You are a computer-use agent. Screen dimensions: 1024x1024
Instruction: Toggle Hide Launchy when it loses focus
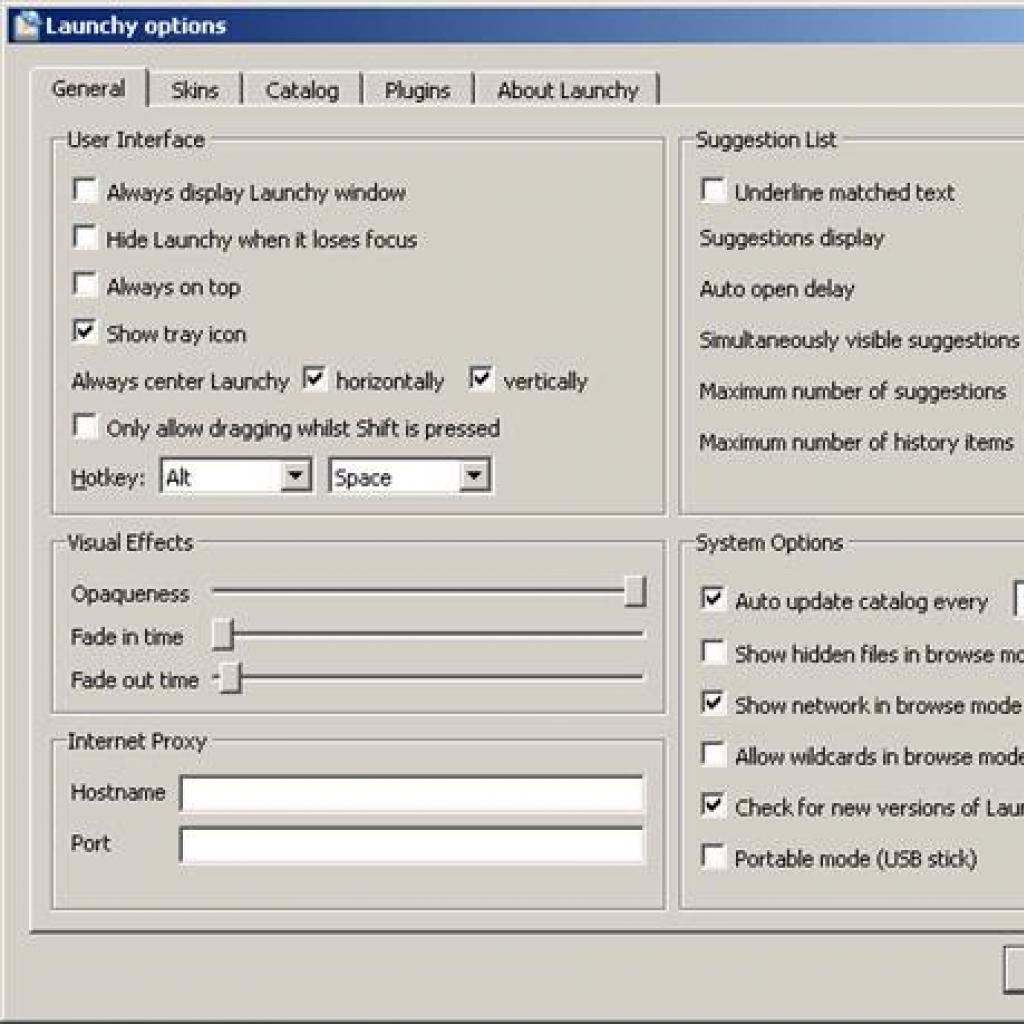tap(85, 238)
